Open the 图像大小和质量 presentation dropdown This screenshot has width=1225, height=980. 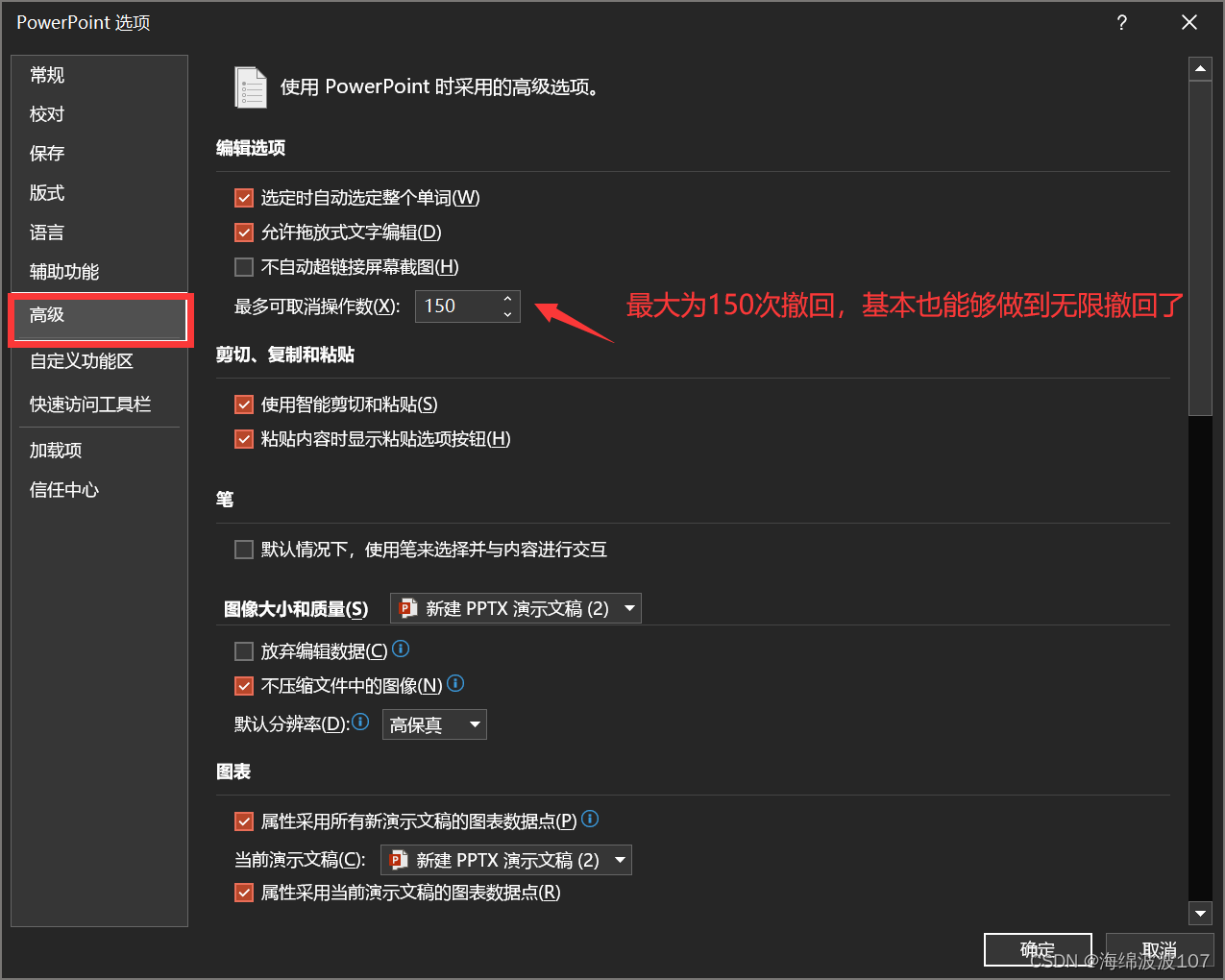click(x=516, y=608)
